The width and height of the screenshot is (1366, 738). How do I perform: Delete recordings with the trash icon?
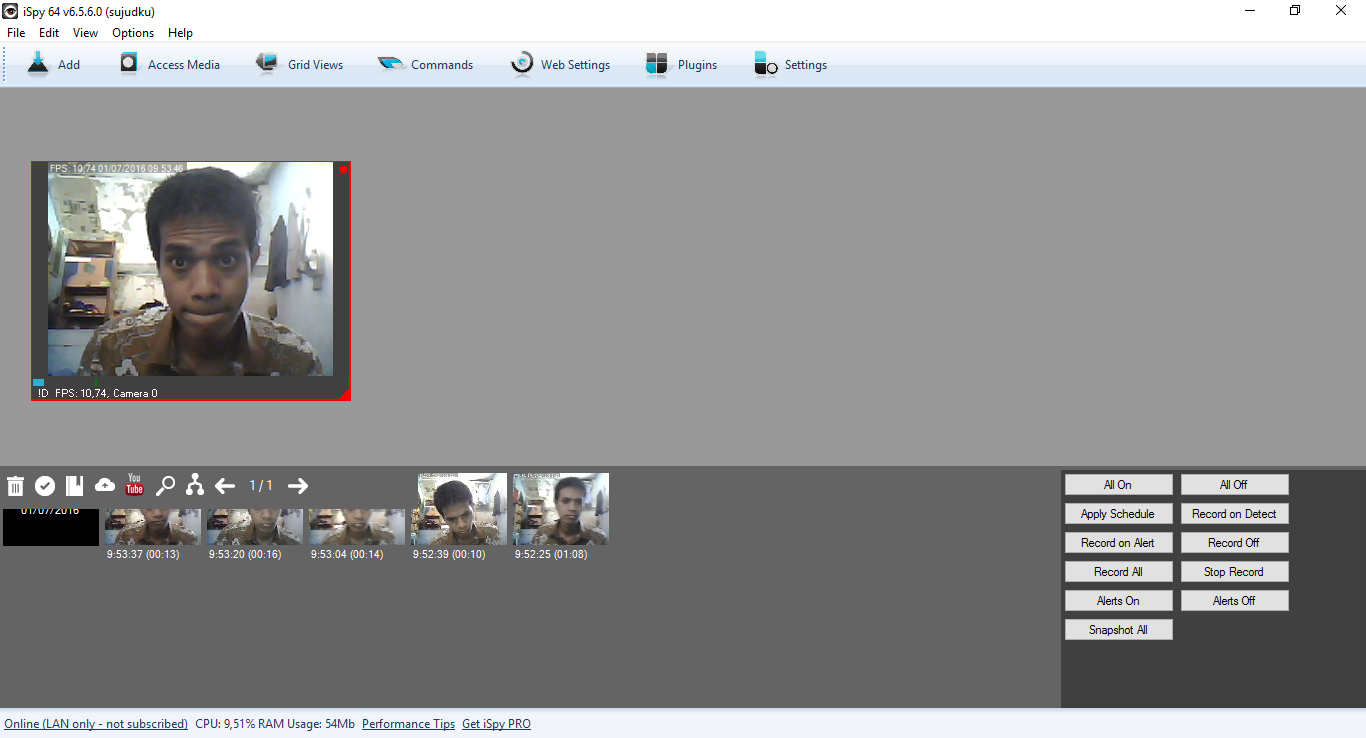coord(15,485)
